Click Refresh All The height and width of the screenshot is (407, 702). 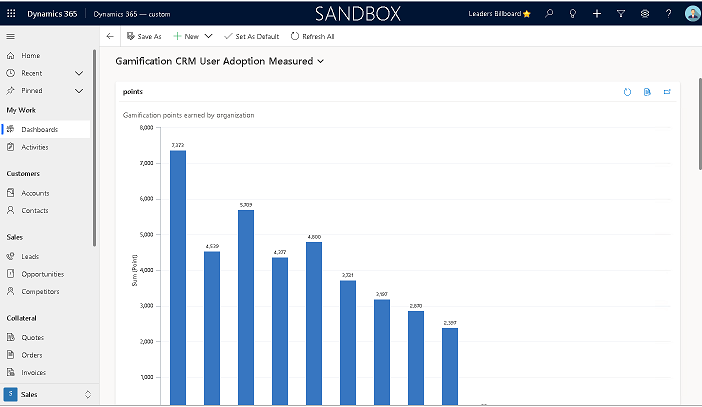312,36
